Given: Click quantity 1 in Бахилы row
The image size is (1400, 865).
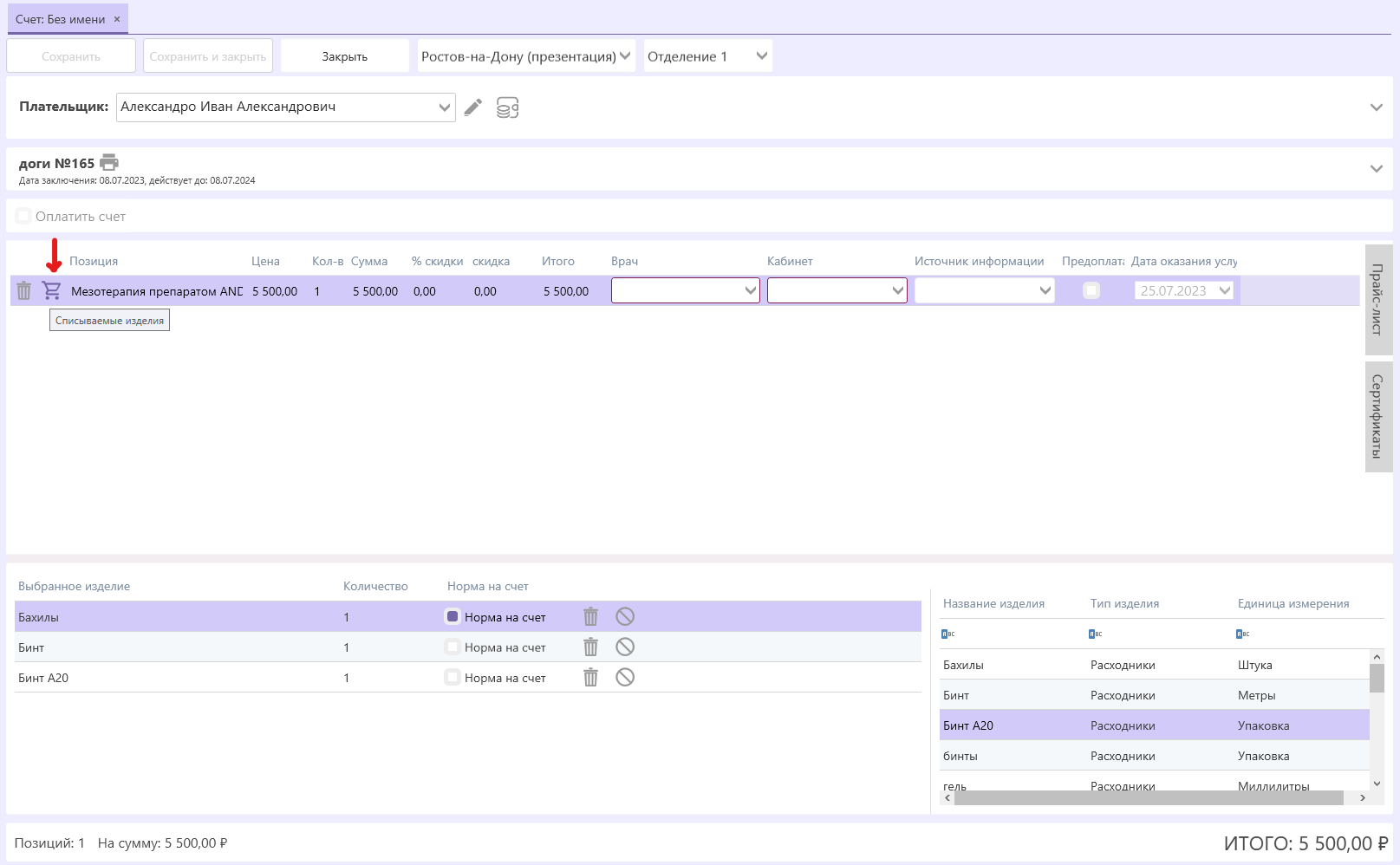Looking at the screenshot, I should pyautogui.click(x=347, y=617).
